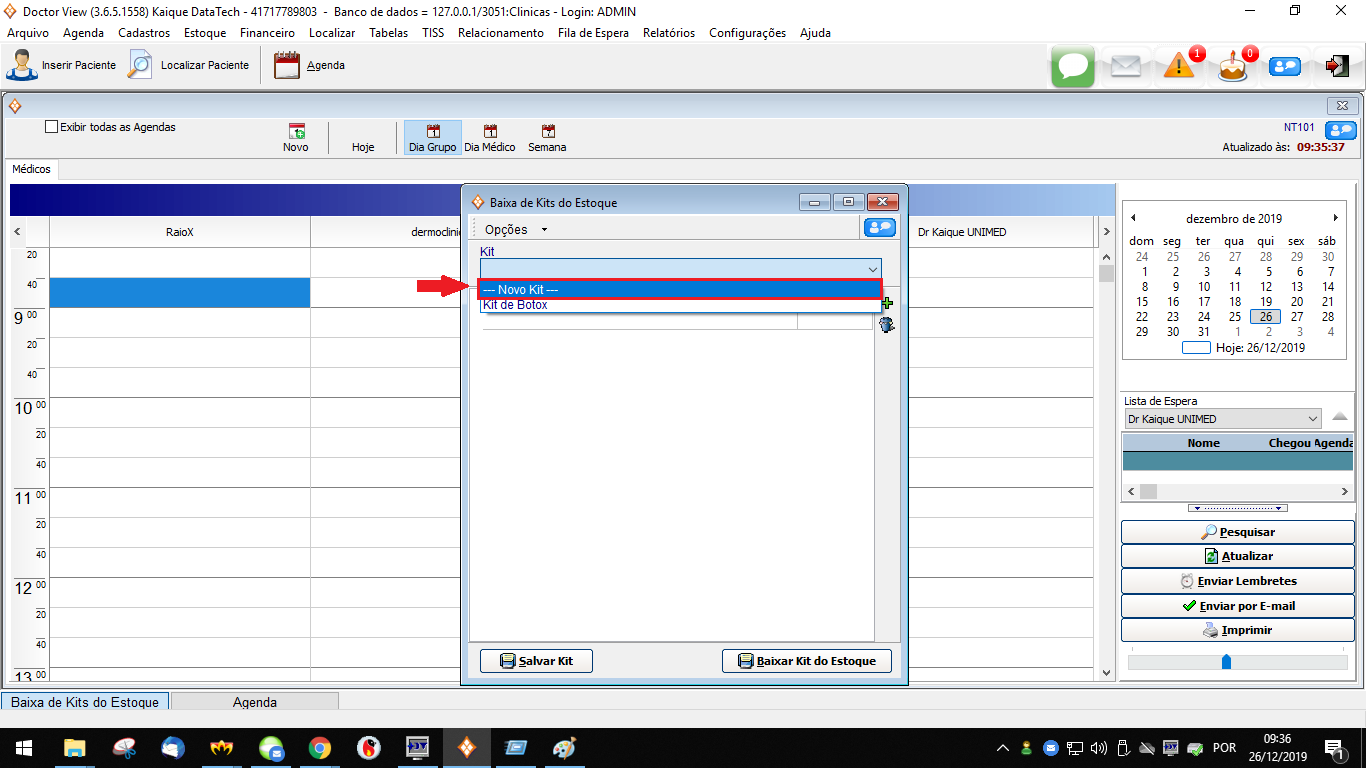Select Kit de Botox from list
The image size is (1366, 768).
(516, 305)
